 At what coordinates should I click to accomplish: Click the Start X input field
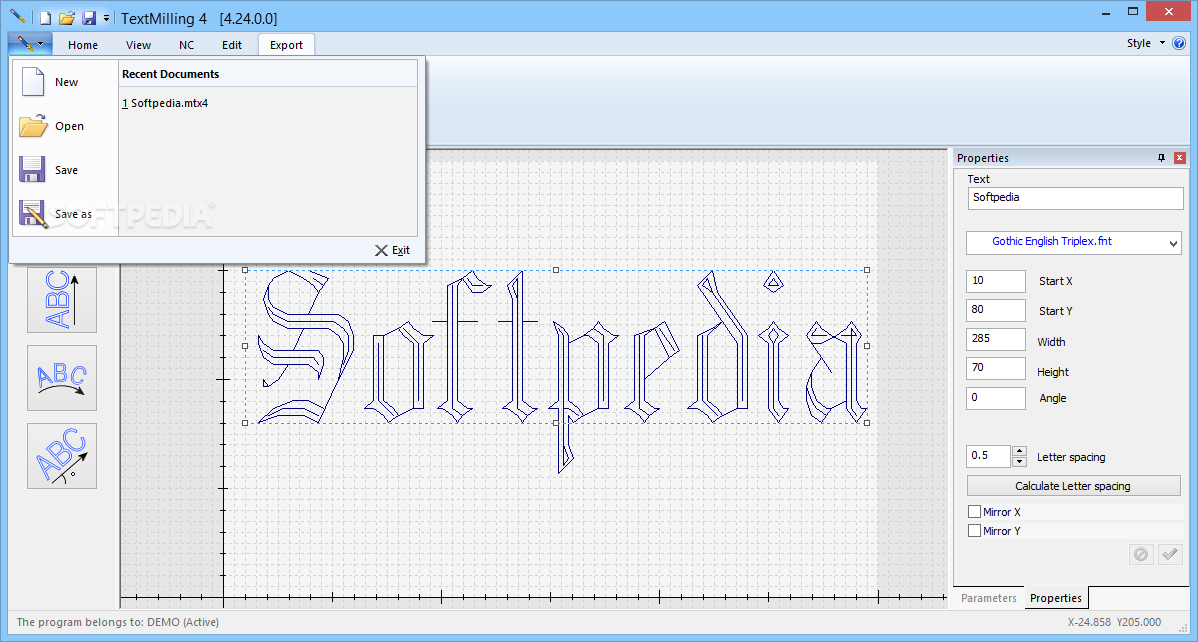point(996,281)
